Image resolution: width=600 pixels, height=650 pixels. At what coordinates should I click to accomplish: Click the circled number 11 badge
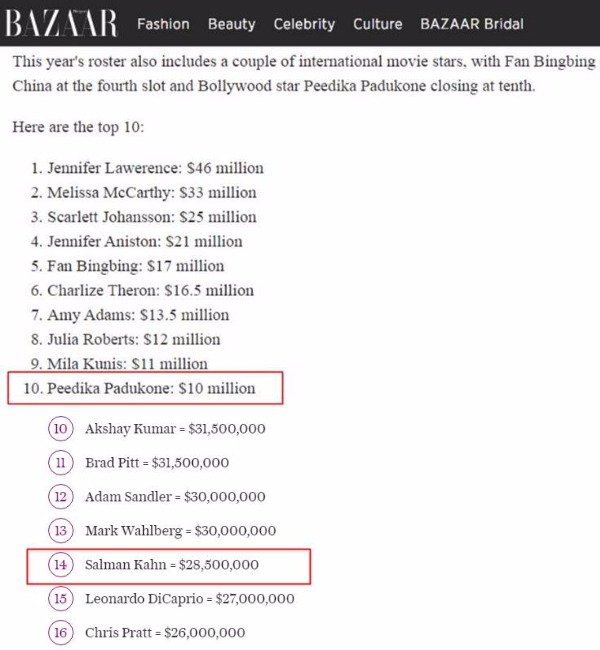coord(61,463)
